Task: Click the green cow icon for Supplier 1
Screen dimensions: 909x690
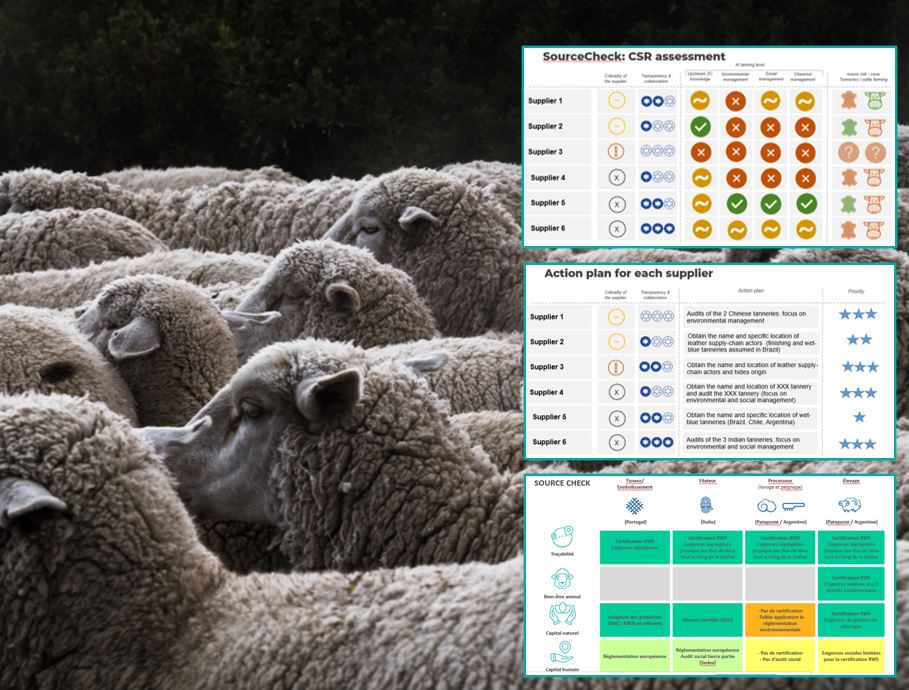Action: click(x=876, y=101)
